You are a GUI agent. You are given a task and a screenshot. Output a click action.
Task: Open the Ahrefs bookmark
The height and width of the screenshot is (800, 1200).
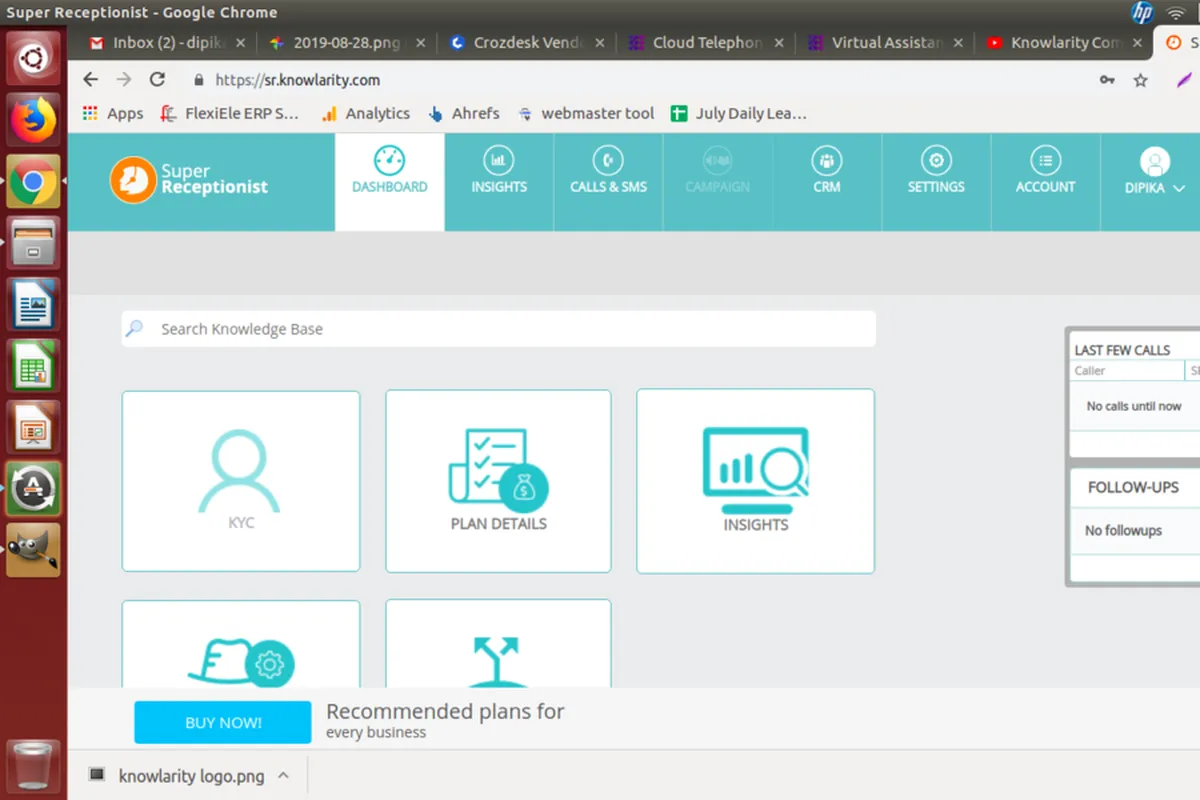click(x=463, y=113)
